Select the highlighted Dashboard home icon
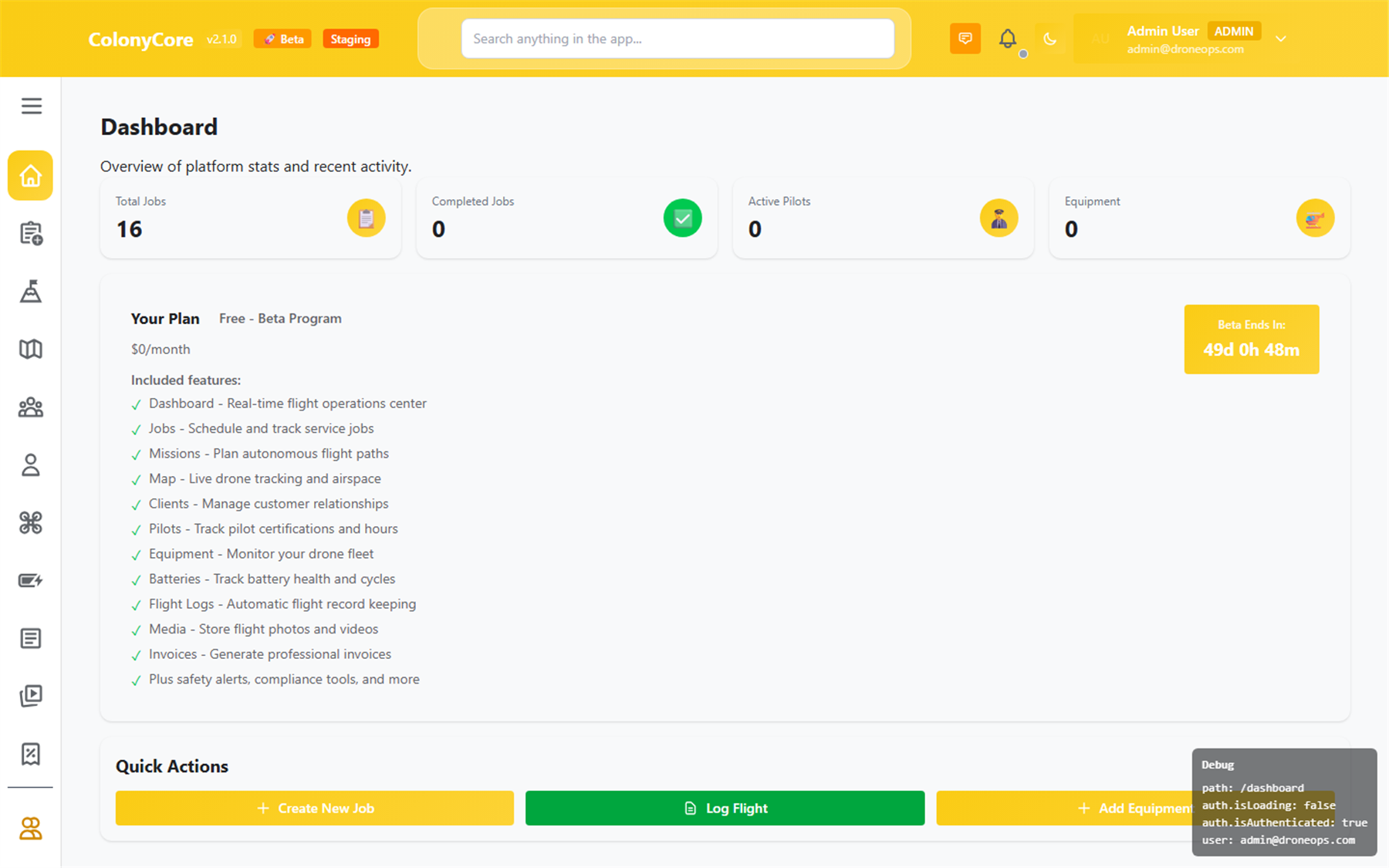This screenshot has height=868, width=1389. click(30, 175)
